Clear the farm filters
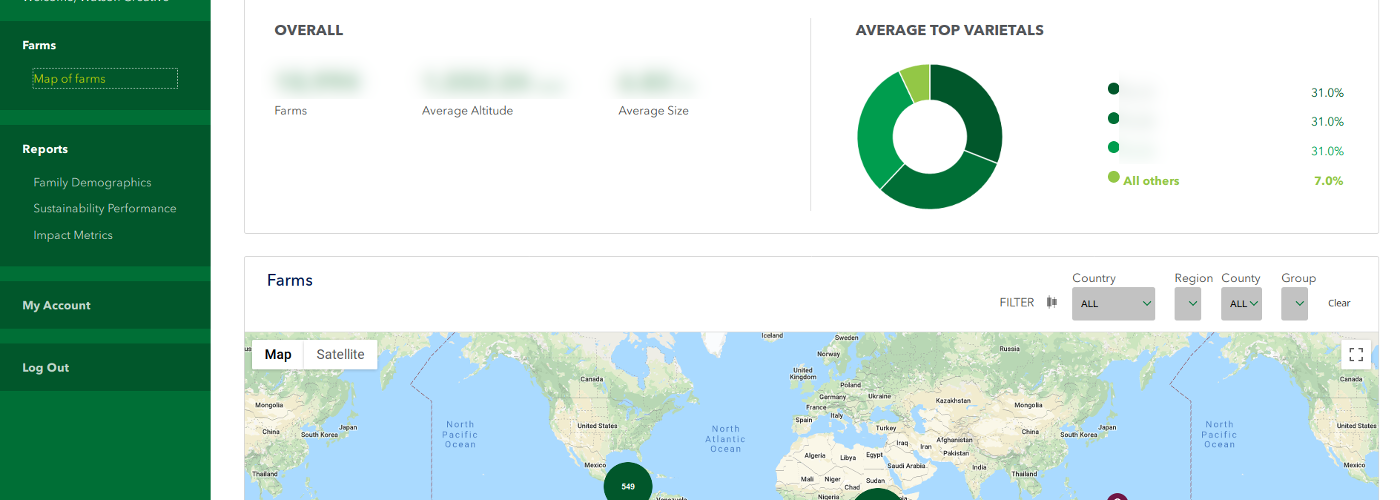1400x500 pixels. click(x=1338, y=303)
